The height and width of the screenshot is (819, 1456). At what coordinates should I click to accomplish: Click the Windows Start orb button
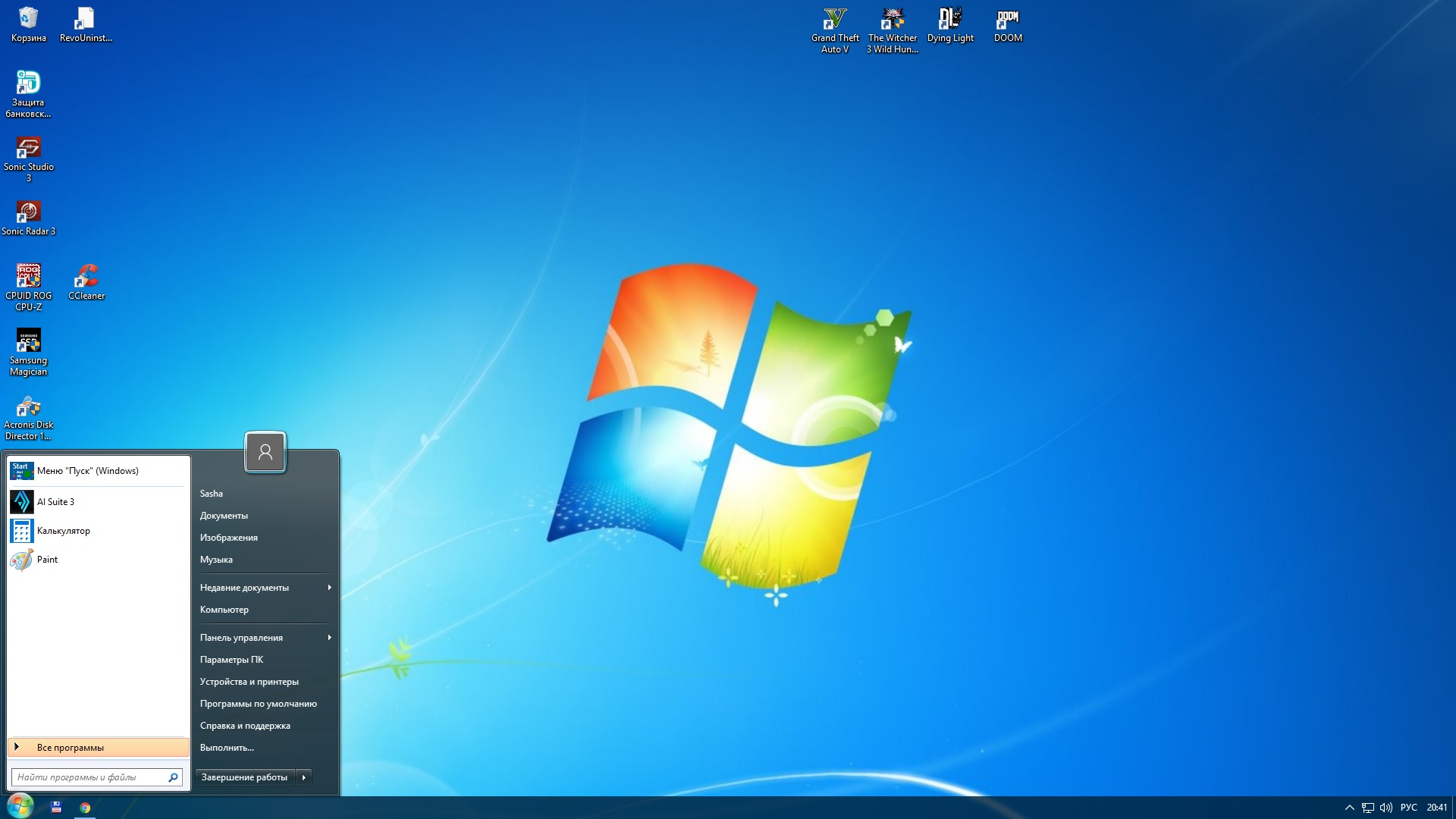(x=20, y=806)
